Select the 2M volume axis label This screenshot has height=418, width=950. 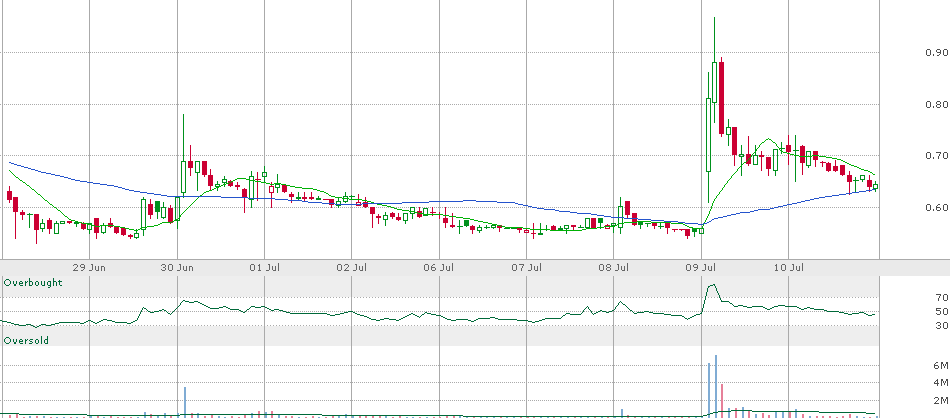pyautogui.click(x=940, y=400)
